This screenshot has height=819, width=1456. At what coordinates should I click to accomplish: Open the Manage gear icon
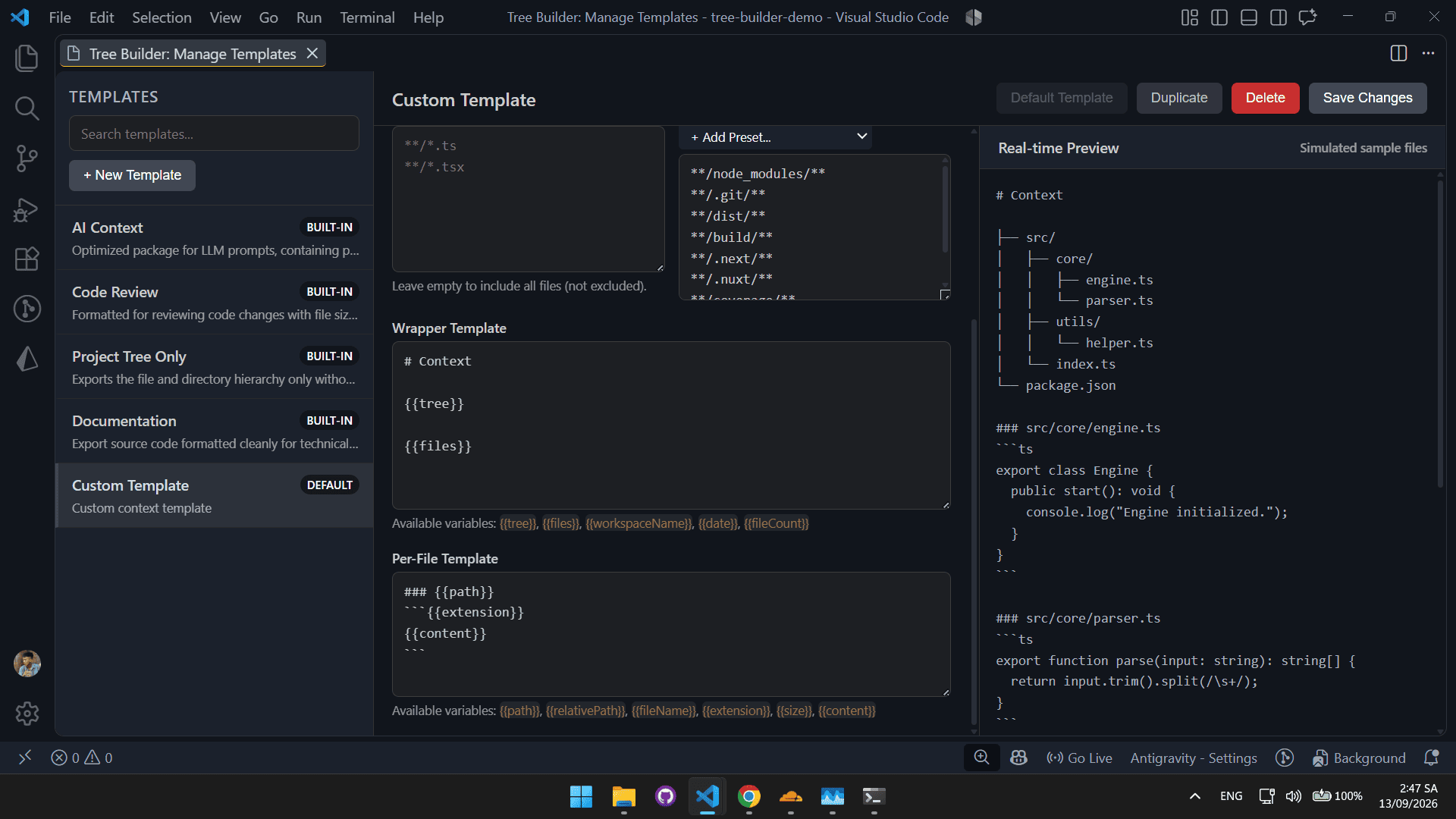(x=27, y=714)
